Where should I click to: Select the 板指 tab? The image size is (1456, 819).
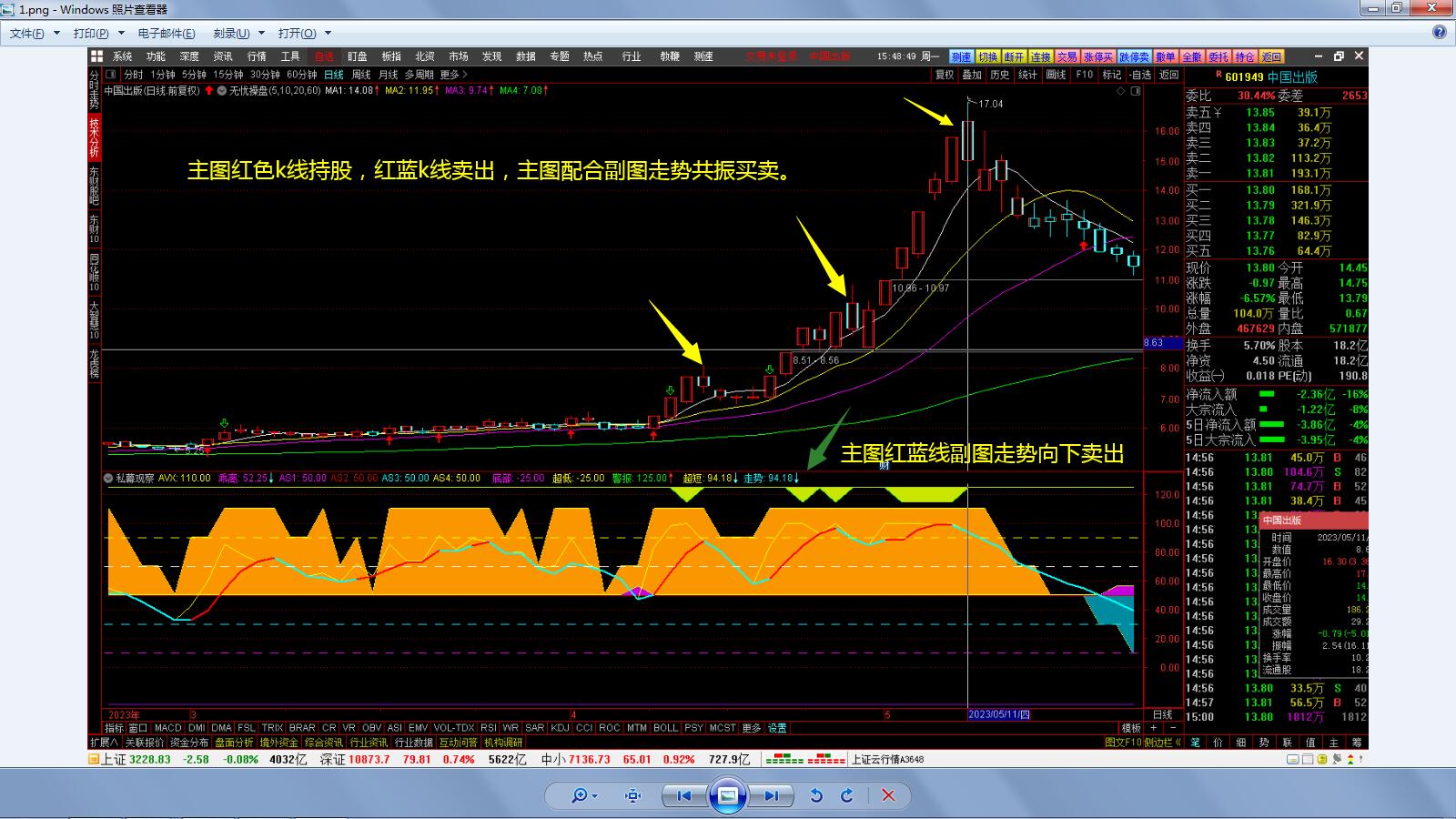(x=391, y=56)
